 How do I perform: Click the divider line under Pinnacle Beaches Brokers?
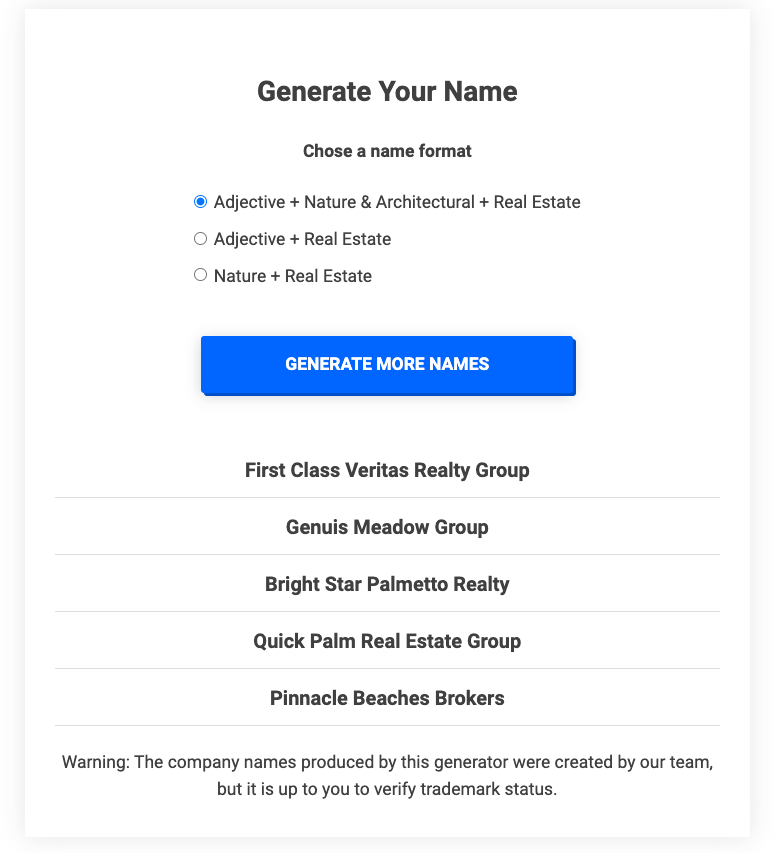click(387, 725)
